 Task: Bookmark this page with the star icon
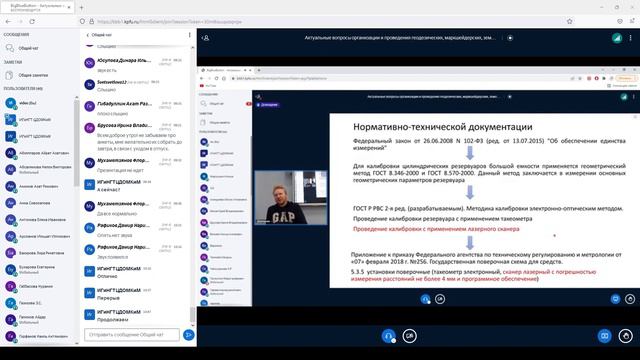coord(569,22)
